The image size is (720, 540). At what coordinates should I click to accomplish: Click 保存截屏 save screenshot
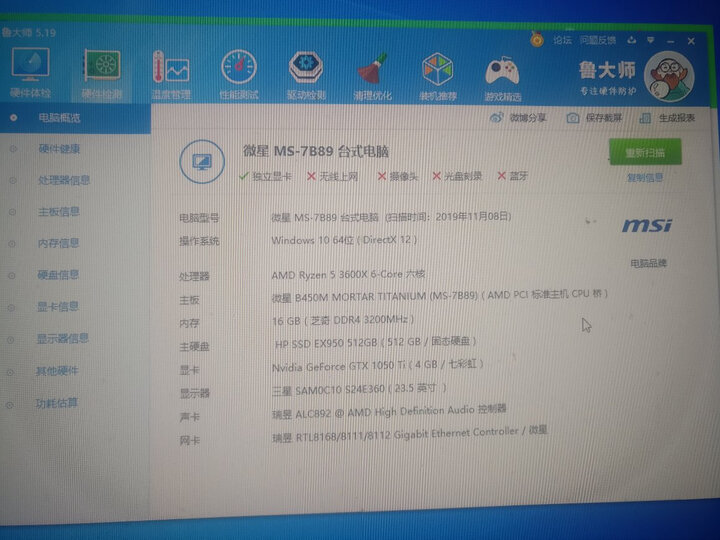coord(594,118)
